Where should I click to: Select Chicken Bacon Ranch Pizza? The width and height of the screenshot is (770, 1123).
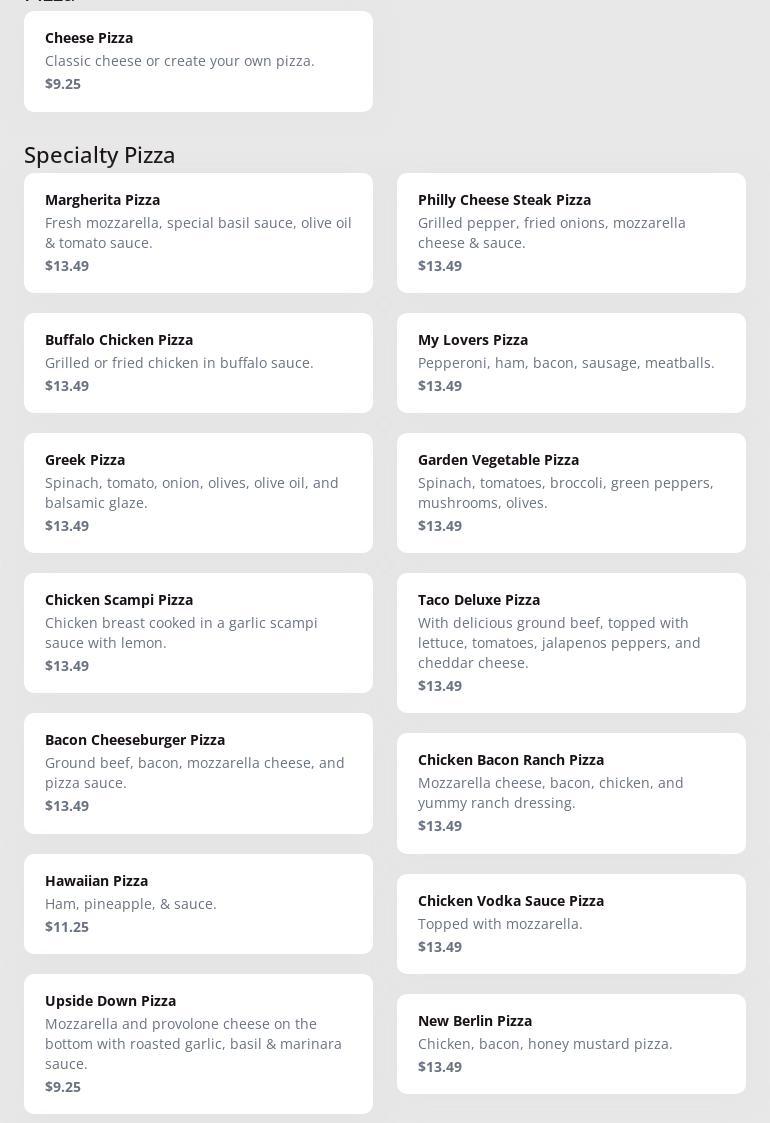coord(571,792)
